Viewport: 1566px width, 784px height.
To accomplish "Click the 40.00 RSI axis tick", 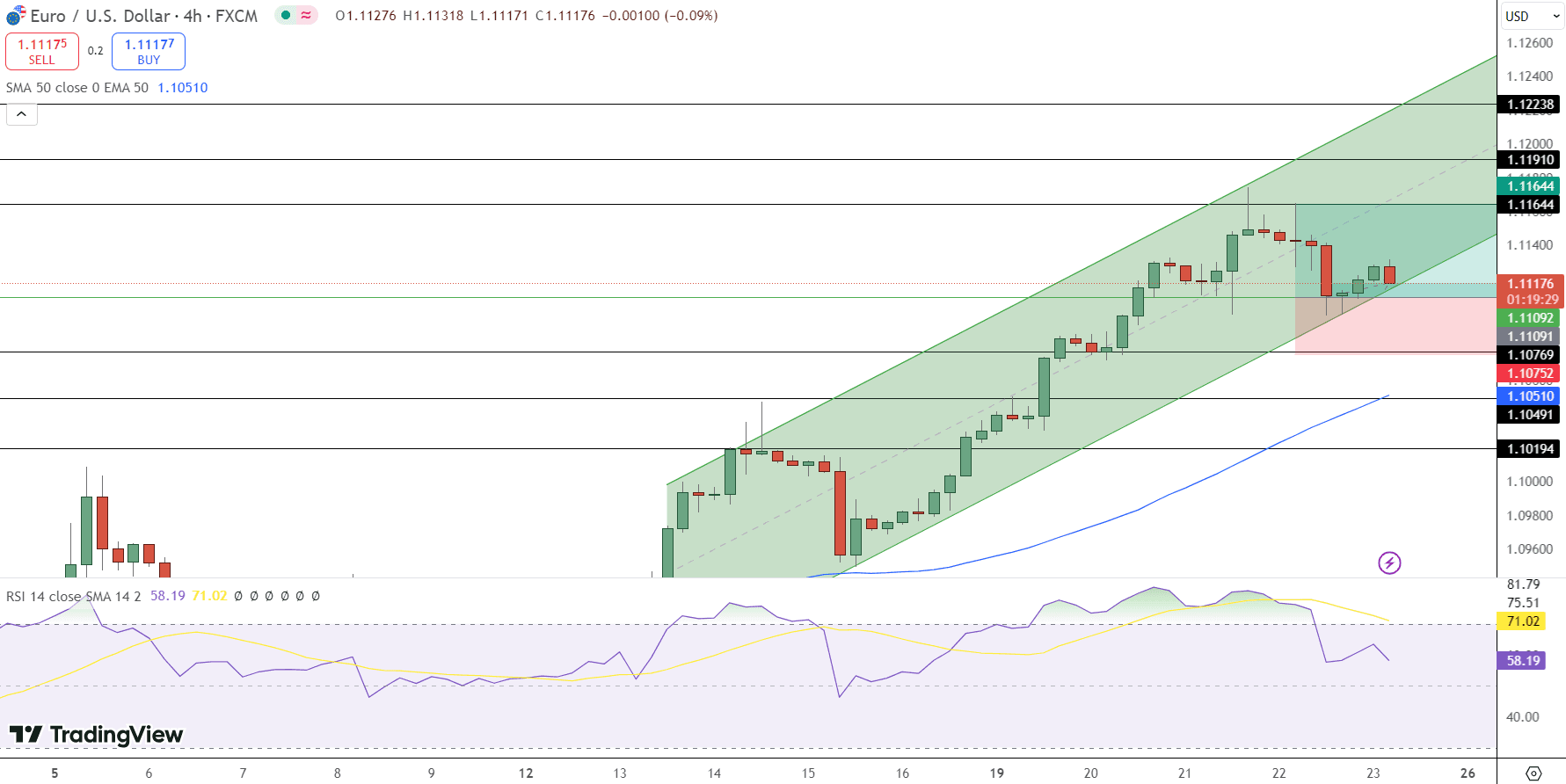I will 1523,717.
